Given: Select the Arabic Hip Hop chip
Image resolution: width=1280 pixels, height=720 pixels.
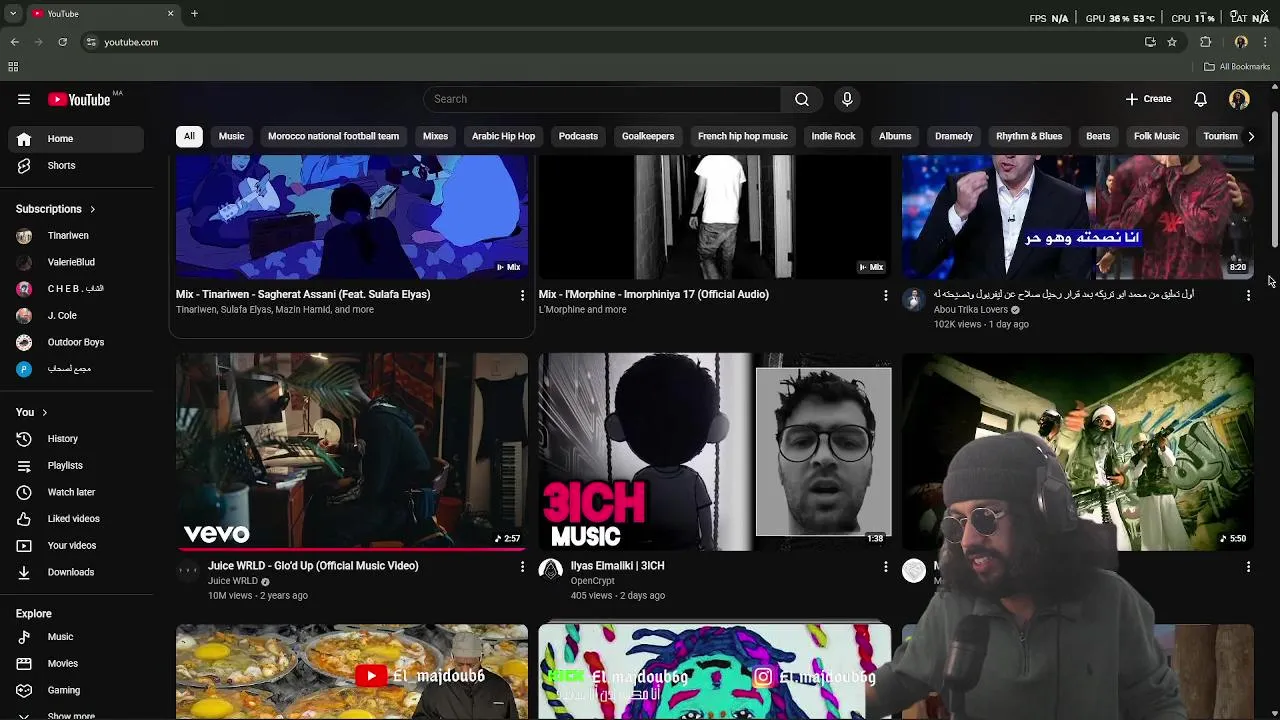Looking at the screenshot, I should (503, 136).
